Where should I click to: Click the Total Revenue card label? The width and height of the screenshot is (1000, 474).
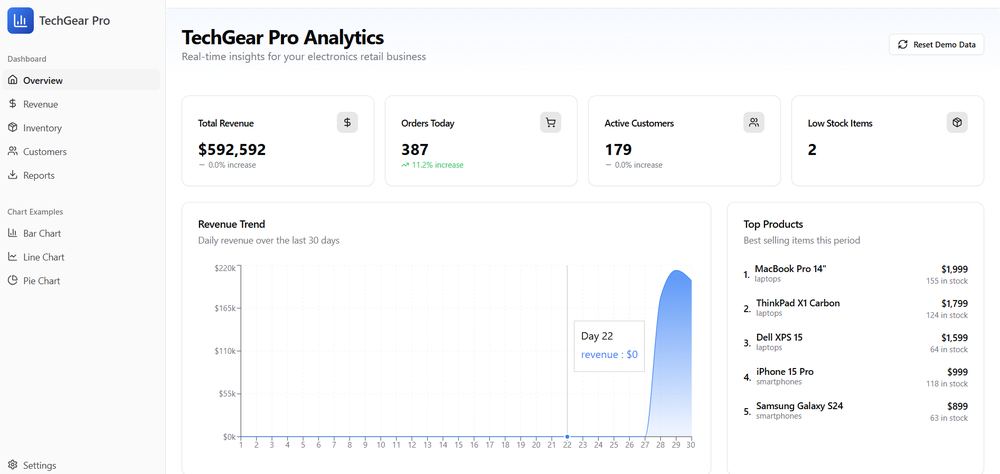point(226,123)
